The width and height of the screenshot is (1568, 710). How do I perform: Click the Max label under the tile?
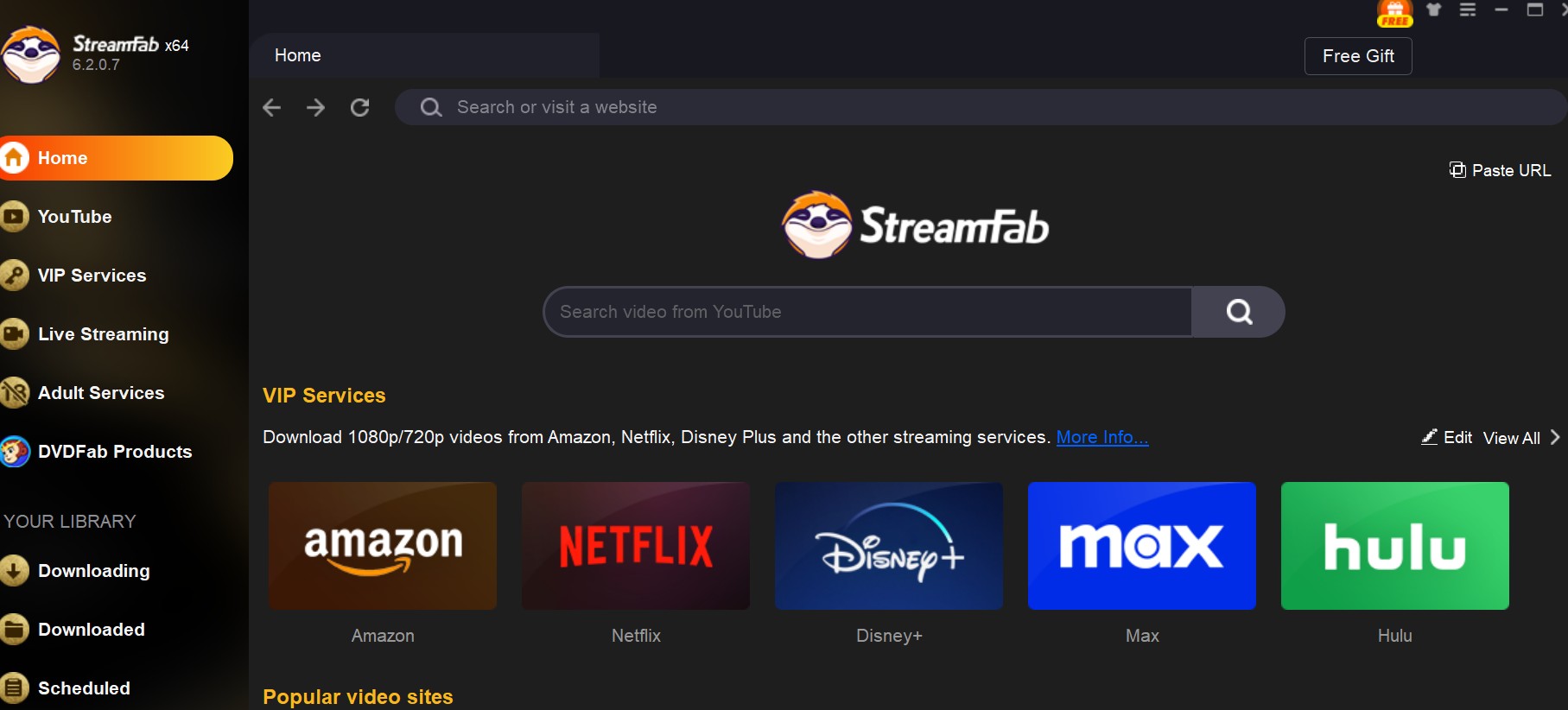click(1142, 636)
